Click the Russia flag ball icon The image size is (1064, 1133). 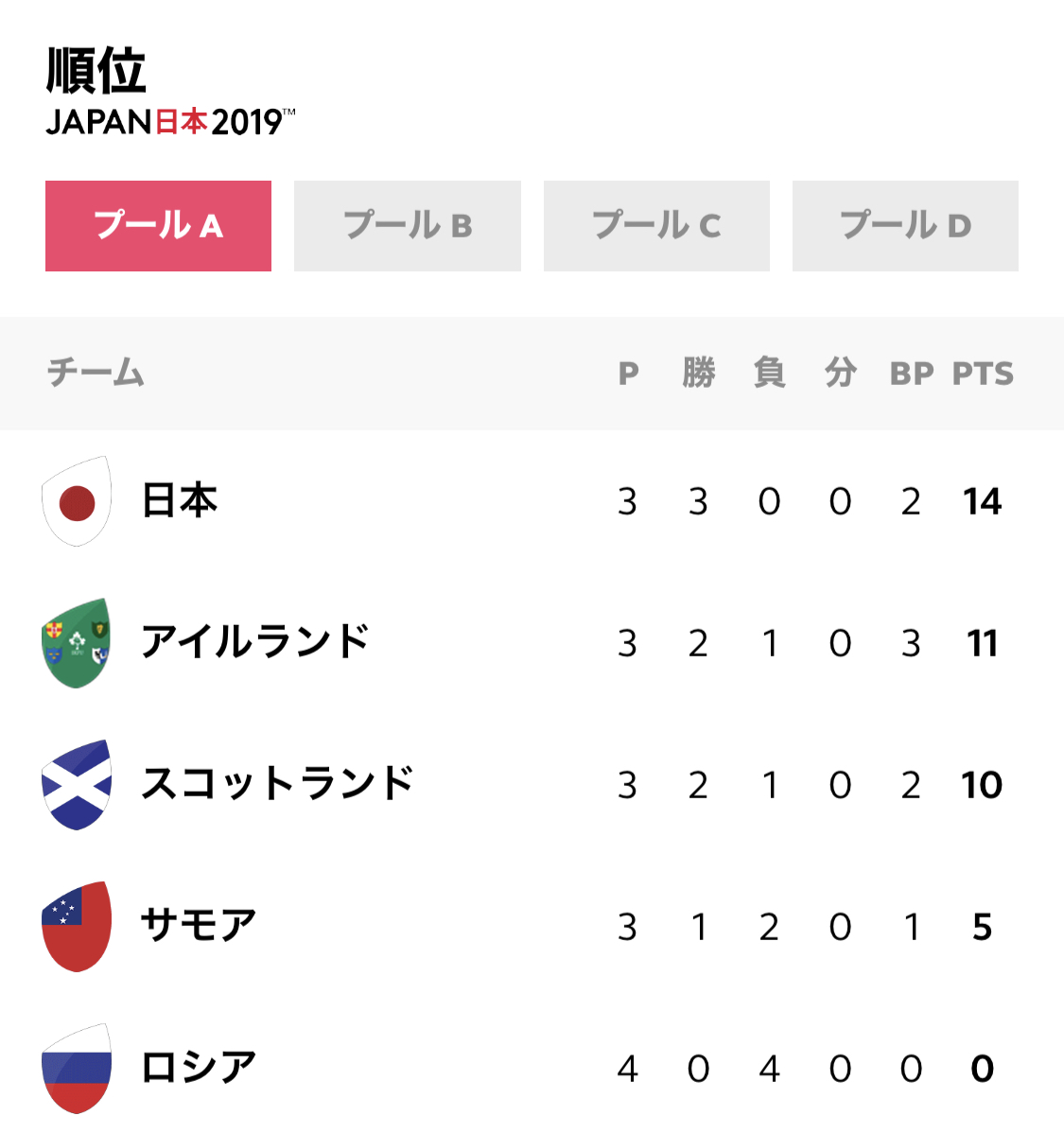(x=77, y=1068)
